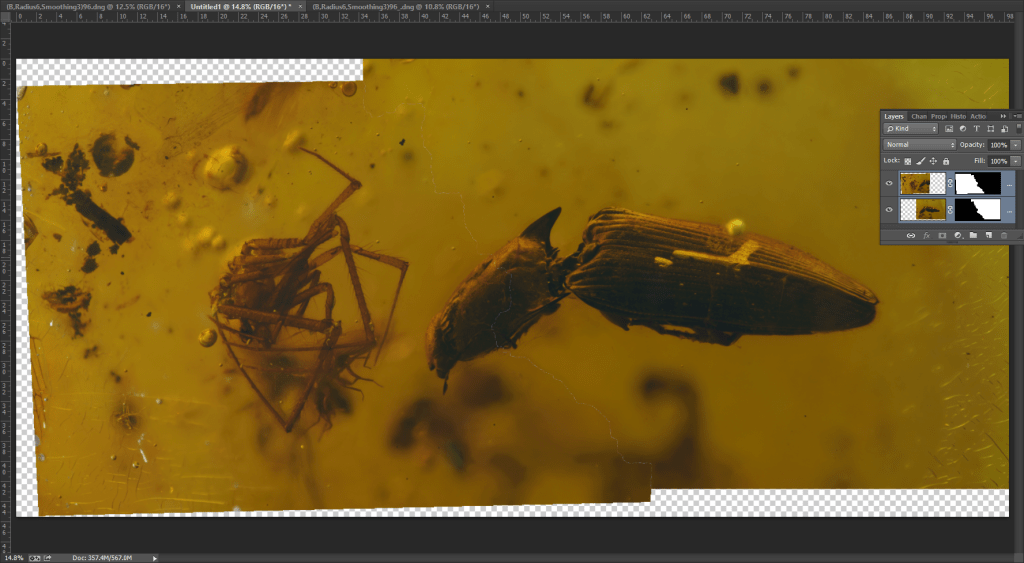Delete layer using the trash icon
Image resolution: width=1024 pixels, height=563 pixels.
click(x=1004, y=236)
